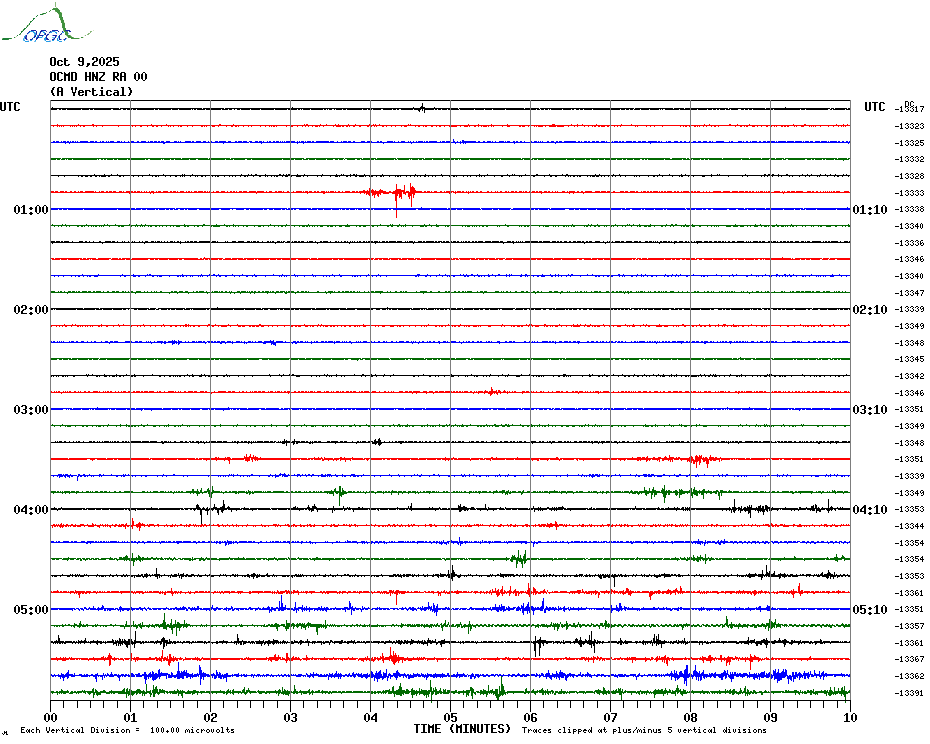Click the x-axis minute label "08"
The width and height of the screenshot is (930, 744).
[690, 717]
